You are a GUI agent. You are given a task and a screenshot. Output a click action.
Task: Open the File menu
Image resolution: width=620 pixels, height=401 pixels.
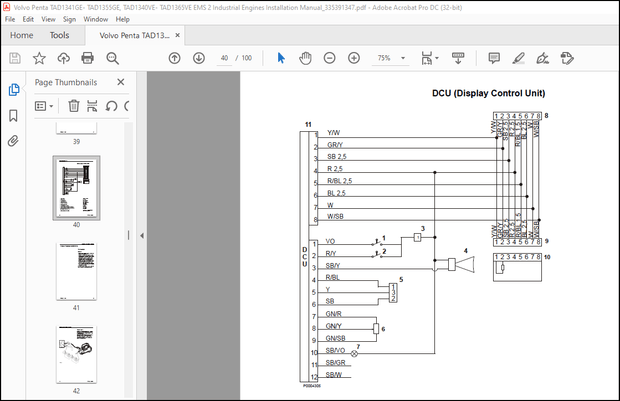click(10, 19)
